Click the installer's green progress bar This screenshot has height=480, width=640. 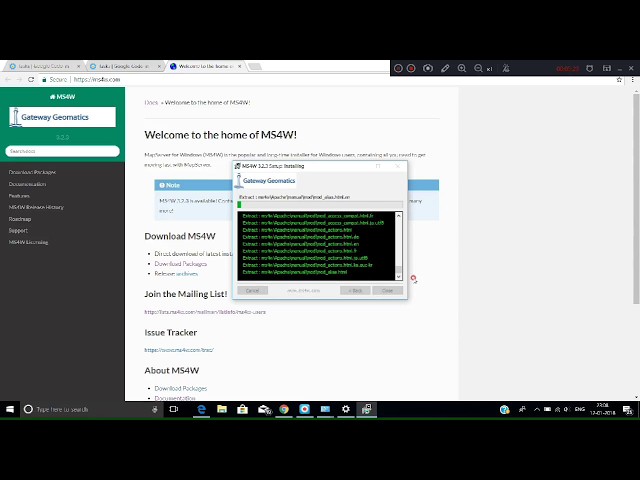coord(320,204)
